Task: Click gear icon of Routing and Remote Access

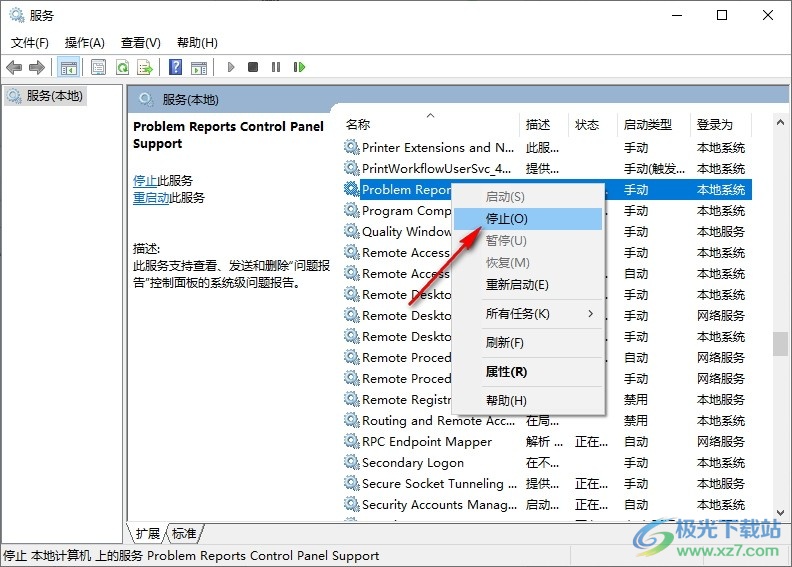Action: [352, 420]
